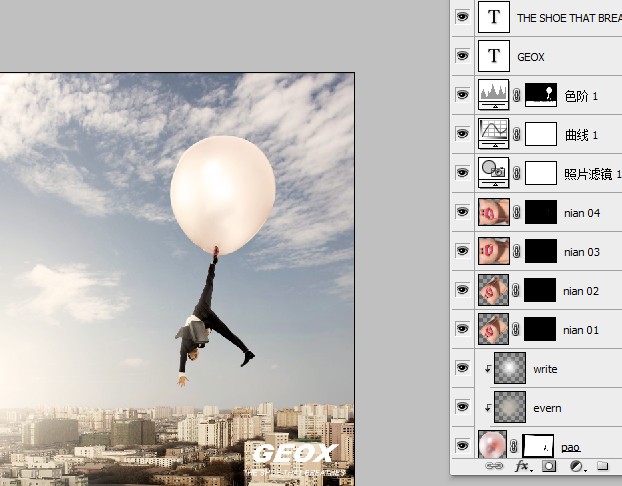The height and width of the screenshot is (486, 622).
Task: Hide the THE SHOE THAT BREA text layer
Action: 463,17
